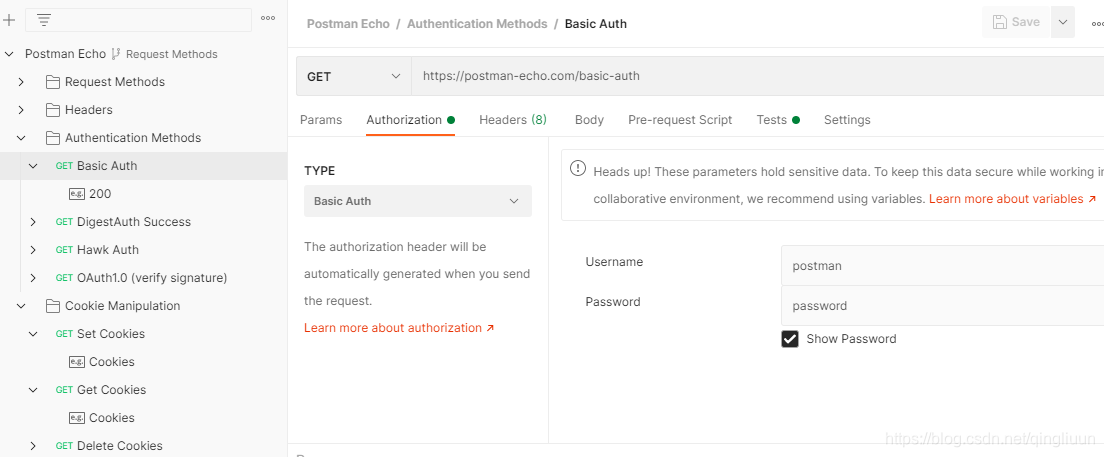This screenshot has height=457, width=1104.
Task: Click the e.g. example icon beside 200
Action: (77, 194)
